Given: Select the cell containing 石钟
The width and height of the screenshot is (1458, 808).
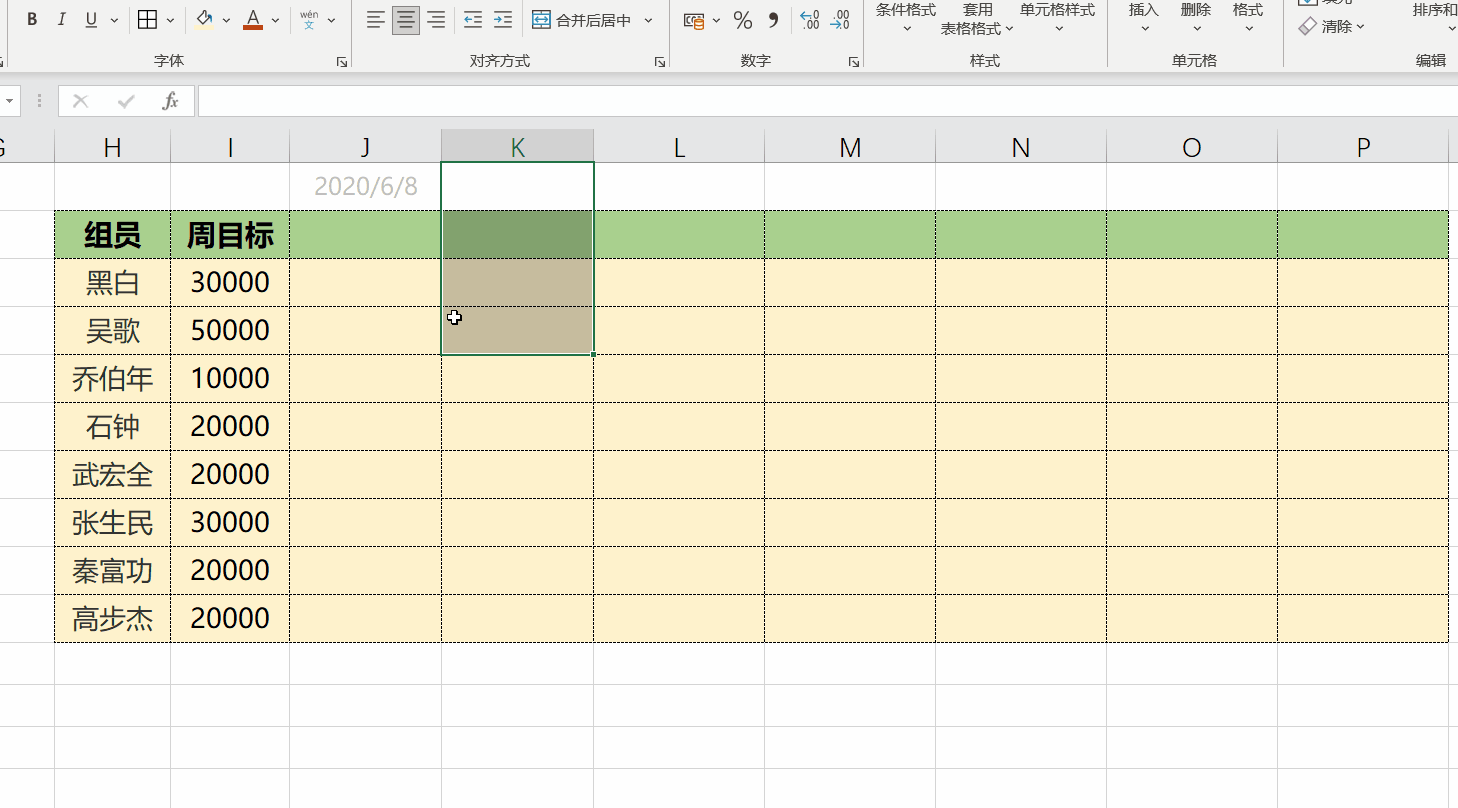Looking at the screenshot, I should coord(112,427).
